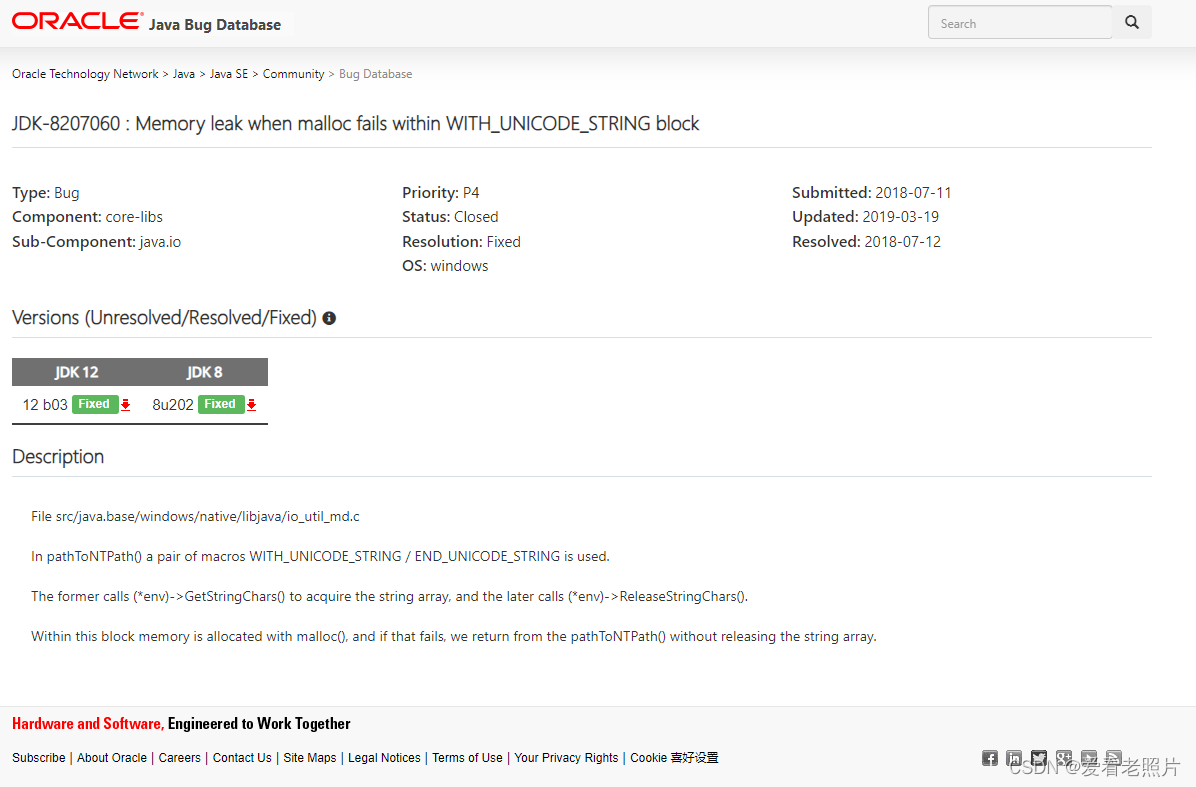This screenshot has height=787, width=1196.
Task: Go to Java SE breadcrumb link
Action: pos(229,74)
